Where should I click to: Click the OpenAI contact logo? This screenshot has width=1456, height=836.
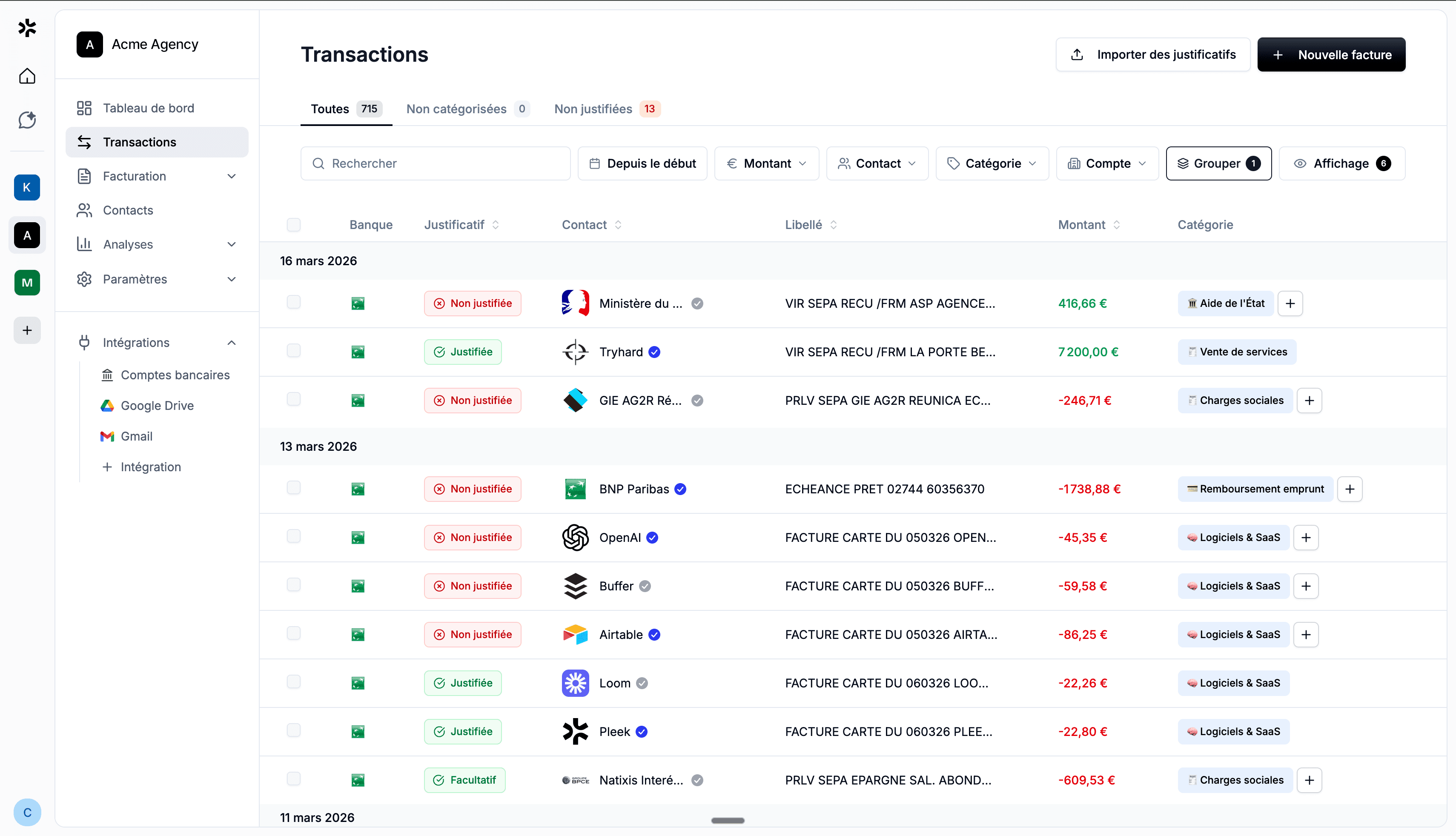coord(575,538)
